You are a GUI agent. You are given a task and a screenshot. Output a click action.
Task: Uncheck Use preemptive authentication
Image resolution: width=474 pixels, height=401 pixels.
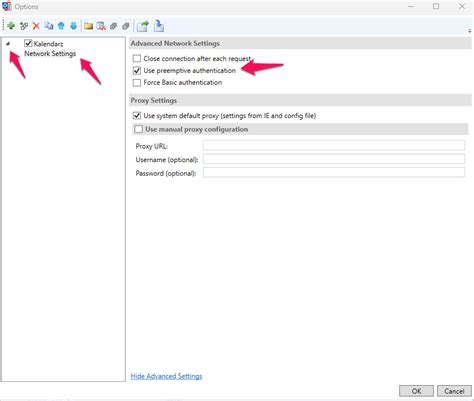pyautogui.click(x=137, y=71)
